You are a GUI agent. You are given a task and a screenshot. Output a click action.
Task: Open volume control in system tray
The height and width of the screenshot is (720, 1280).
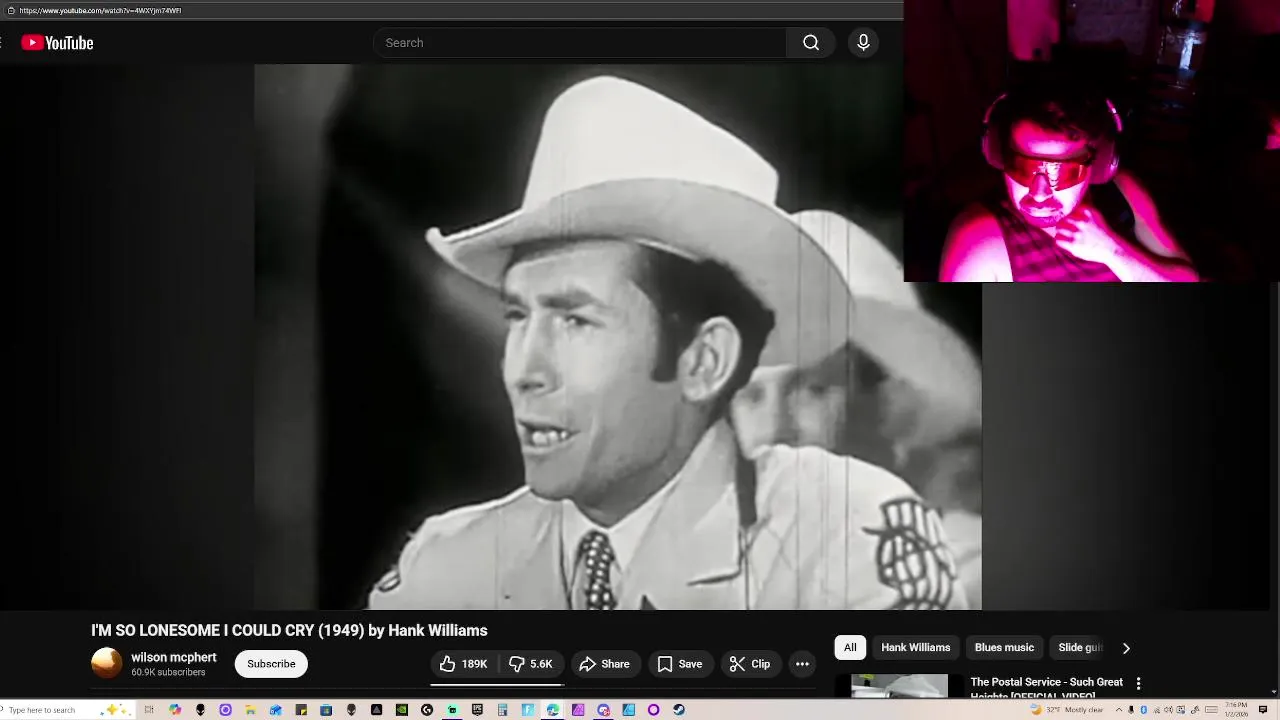point(1168,710)
